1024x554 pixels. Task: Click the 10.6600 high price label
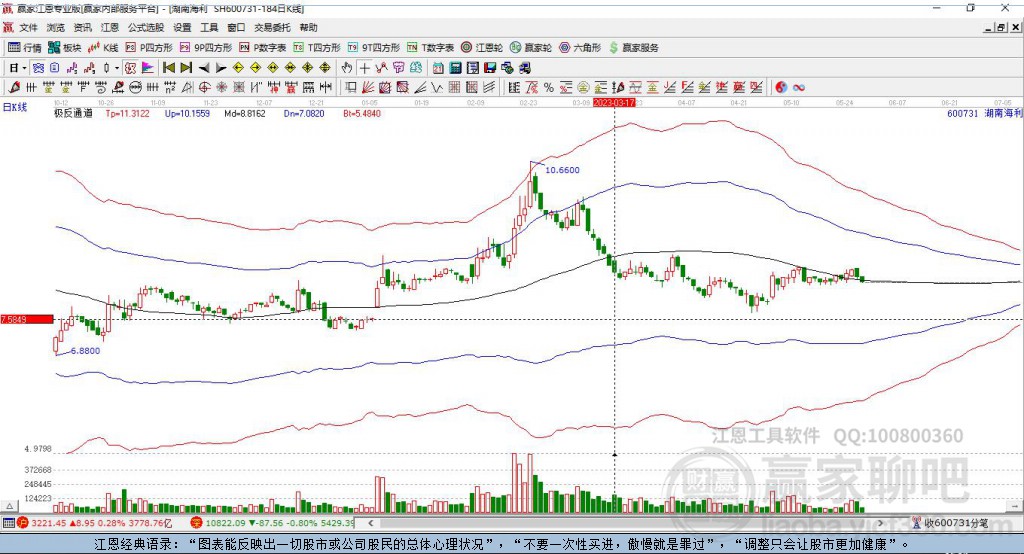click(x=562, y=170)
